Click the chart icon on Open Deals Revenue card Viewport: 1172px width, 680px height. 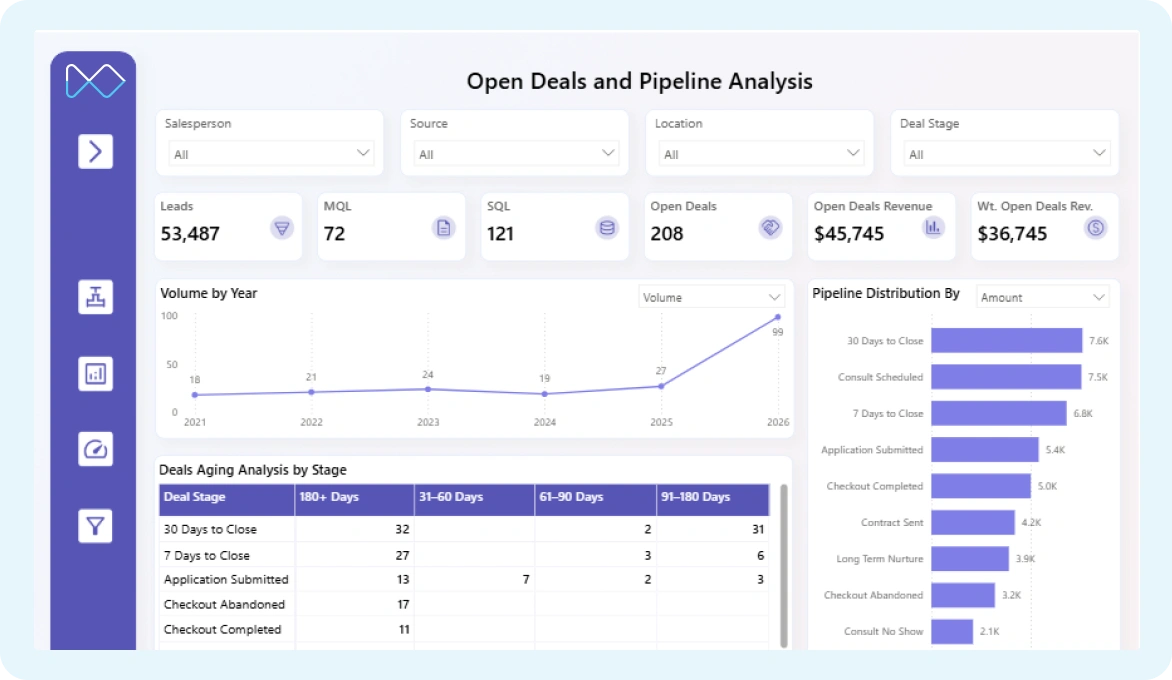coord(933,228)
